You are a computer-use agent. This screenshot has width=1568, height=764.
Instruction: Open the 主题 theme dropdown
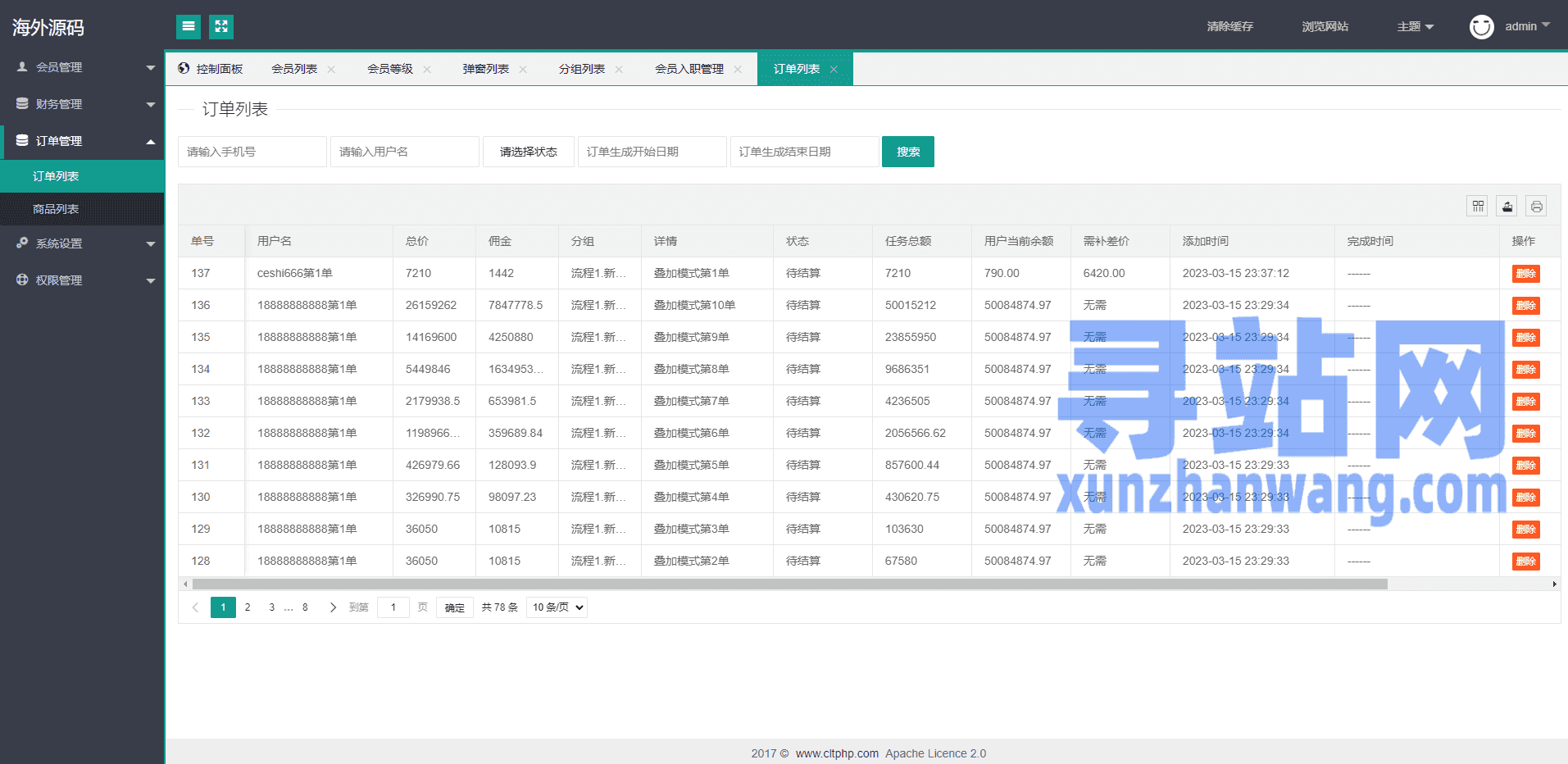coord(1415,27)
